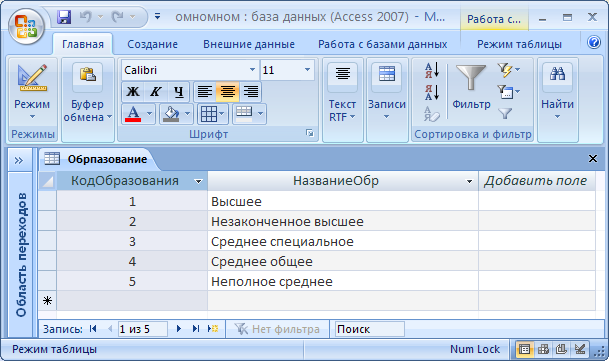This screenshot has height=361, width=609.
Task: Switch view with the Режим button
Action: coord(32,92)
